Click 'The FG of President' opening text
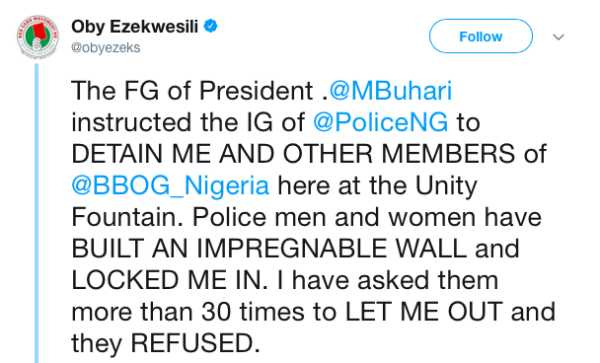 (x=192, y=91)
